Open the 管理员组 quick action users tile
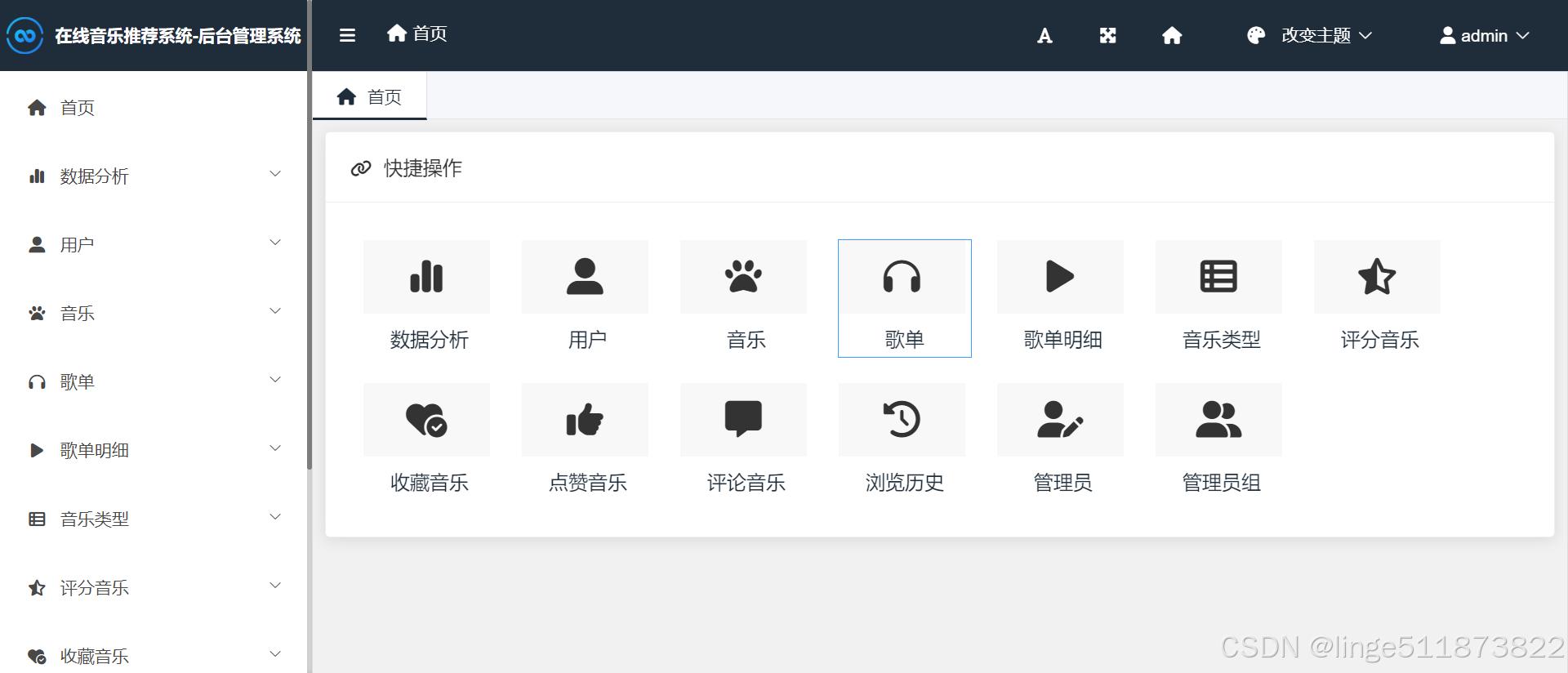This screenshot has height=673, width=1568. click(x=1218, y=419)
